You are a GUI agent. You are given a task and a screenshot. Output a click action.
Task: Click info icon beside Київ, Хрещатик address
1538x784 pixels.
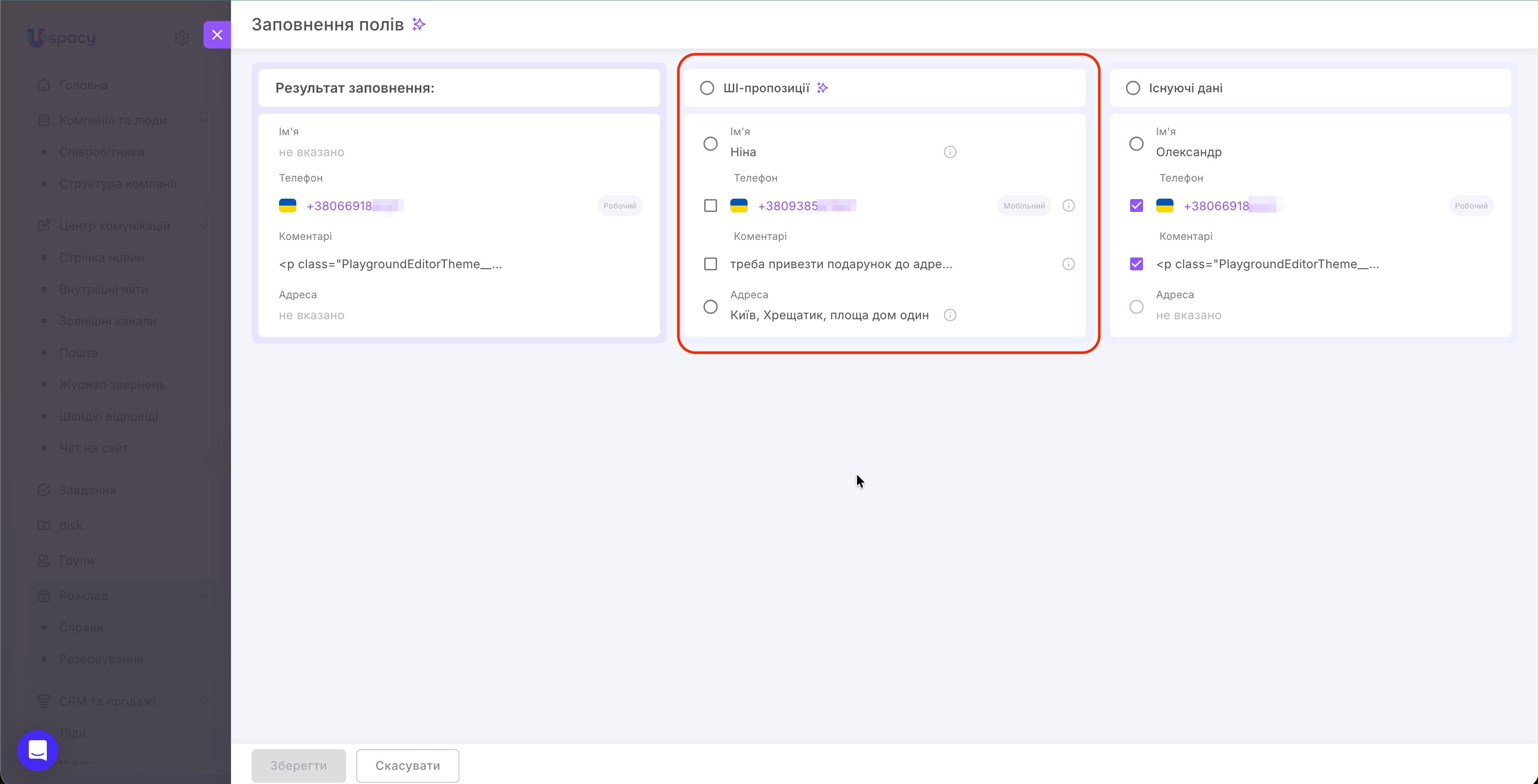point(950,315)
